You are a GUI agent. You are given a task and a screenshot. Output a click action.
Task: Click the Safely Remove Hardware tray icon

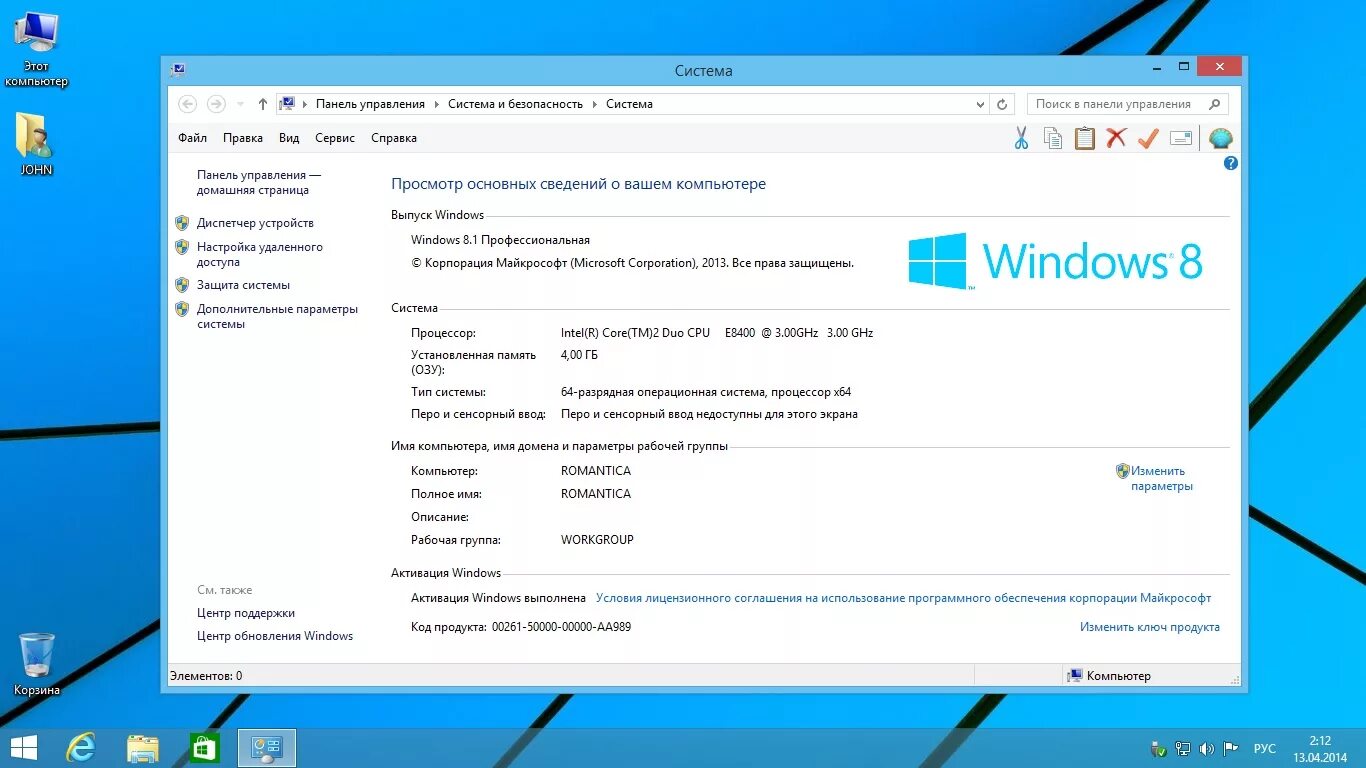pyautogui.click(x=1159, y=748)
